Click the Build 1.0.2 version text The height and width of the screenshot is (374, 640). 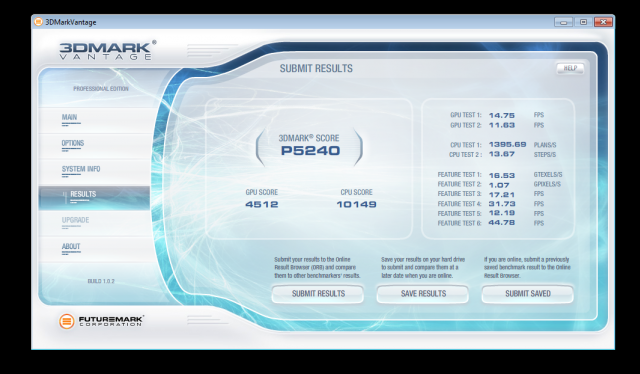click(101, 281)
